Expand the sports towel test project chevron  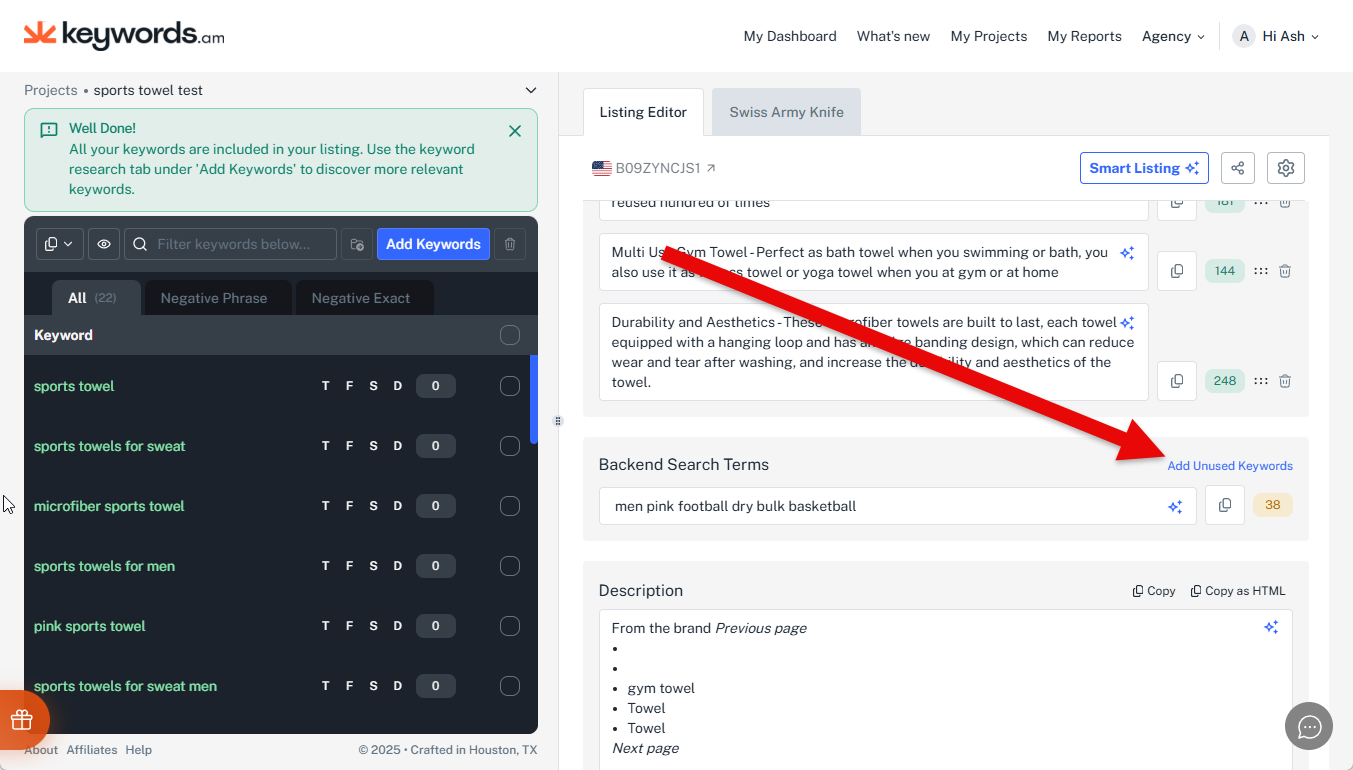[x=530, y=90]
